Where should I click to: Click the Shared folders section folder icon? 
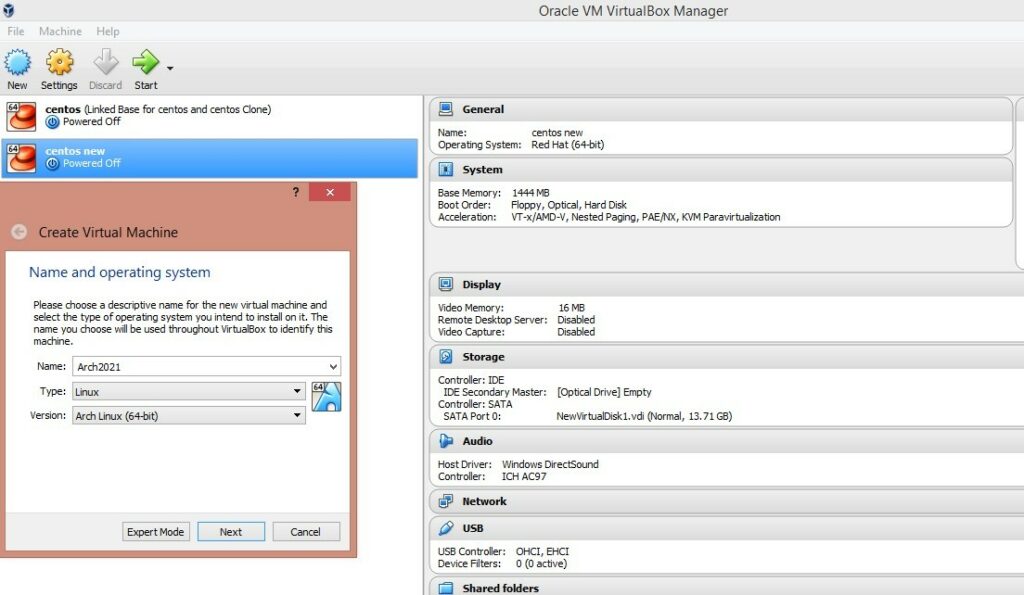pyautogui.click(x=446, y=588)
